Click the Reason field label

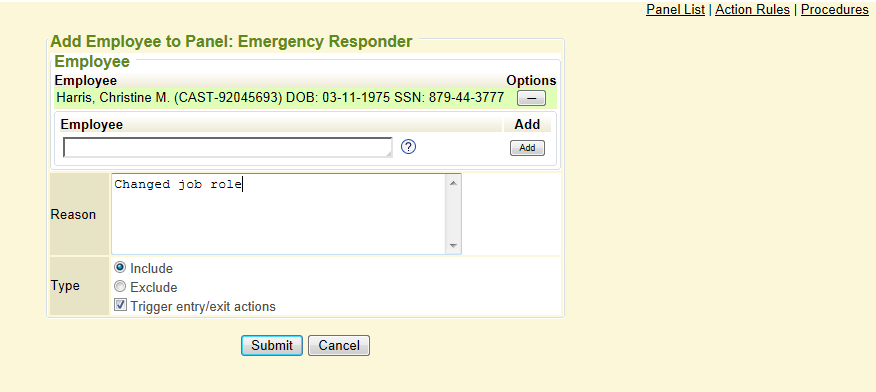point(73,214)
